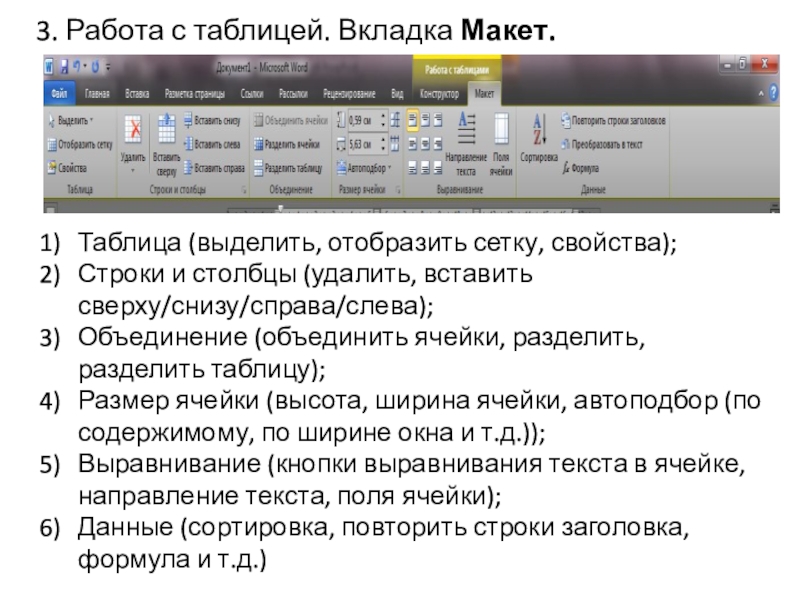This screenshot has height=600, width=800.
Task: Toggle Повторить строки заголовков
Action: [613, 120]
